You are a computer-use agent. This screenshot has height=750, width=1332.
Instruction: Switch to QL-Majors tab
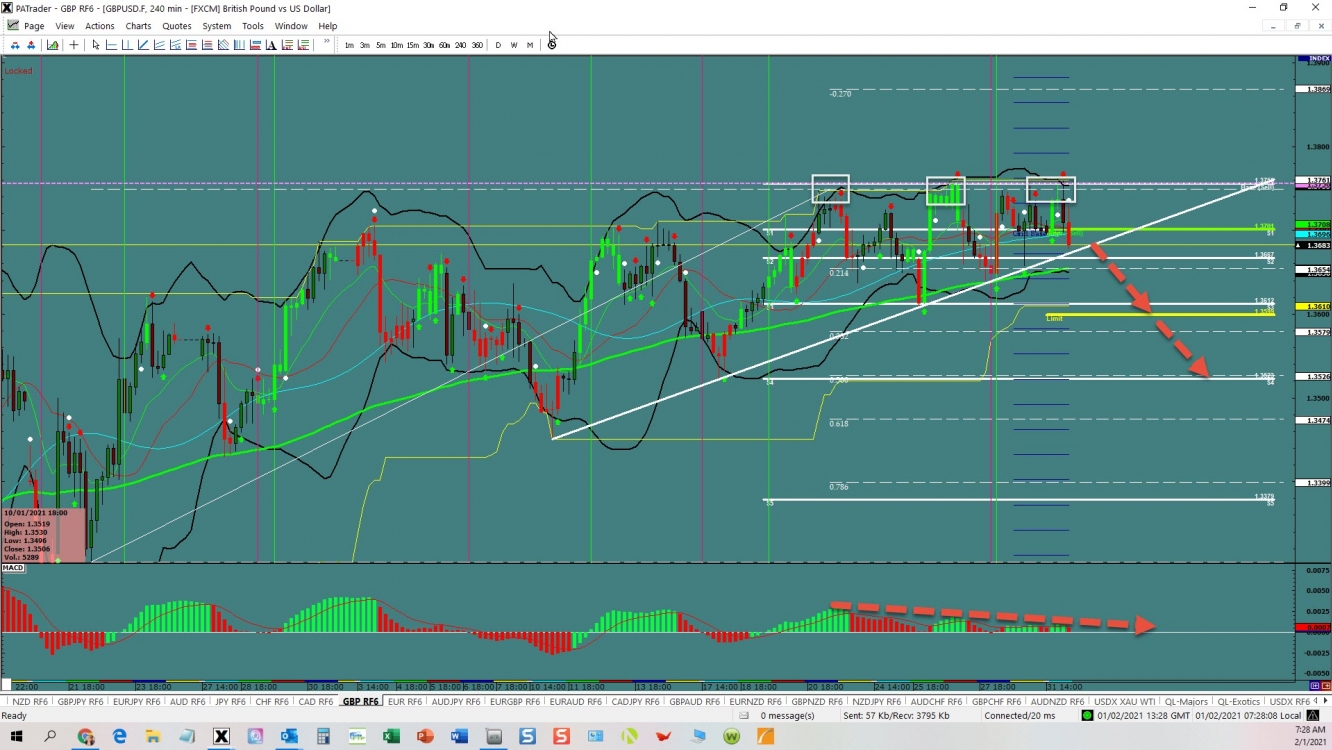(x=1186, y=702)
